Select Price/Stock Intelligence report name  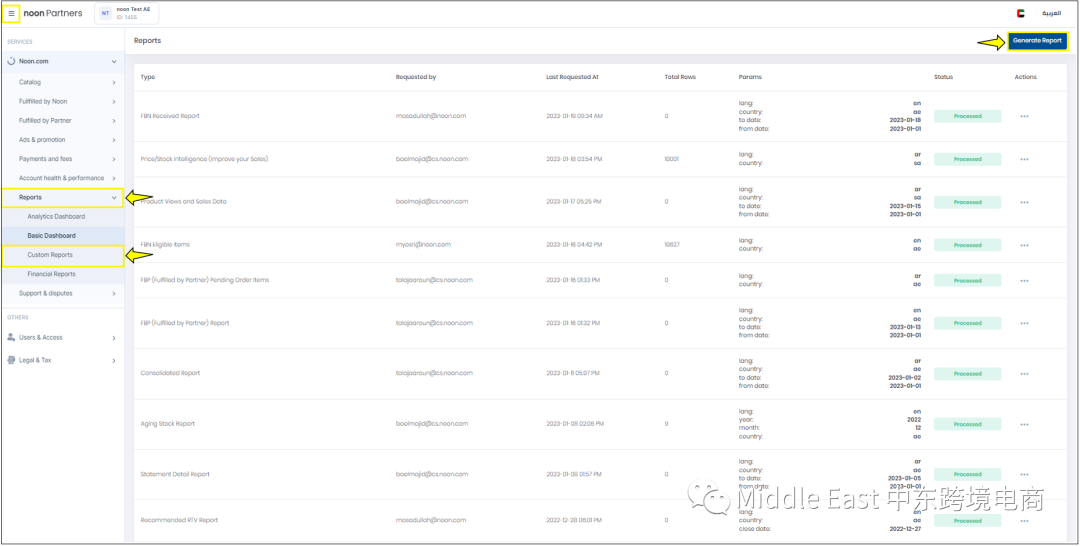point(204,159)
